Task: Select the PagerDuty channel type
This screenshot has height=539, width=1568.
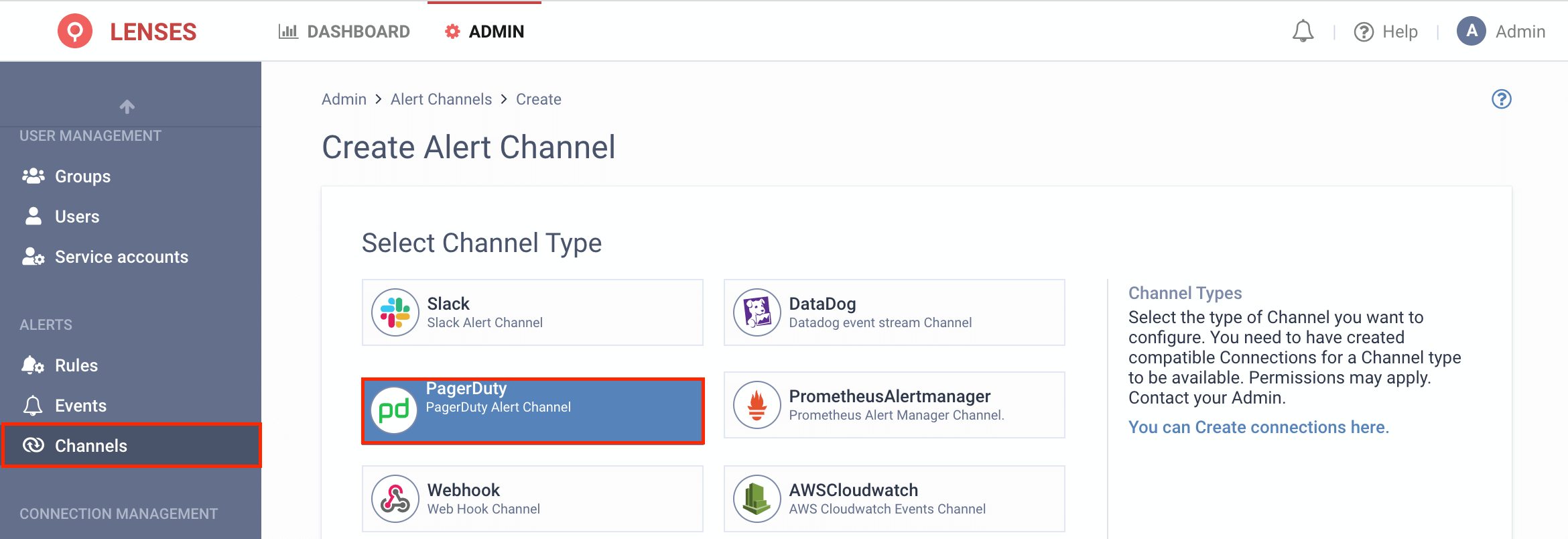Action: [x=533, y=410]
